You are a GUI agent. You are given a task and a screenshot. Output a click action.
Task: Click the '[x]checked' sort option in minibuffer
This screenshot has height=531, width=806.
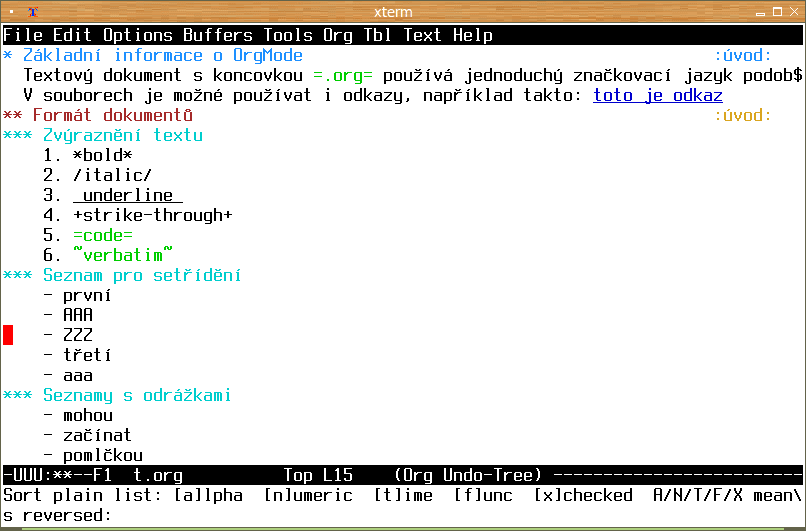[x=583, y=496]
